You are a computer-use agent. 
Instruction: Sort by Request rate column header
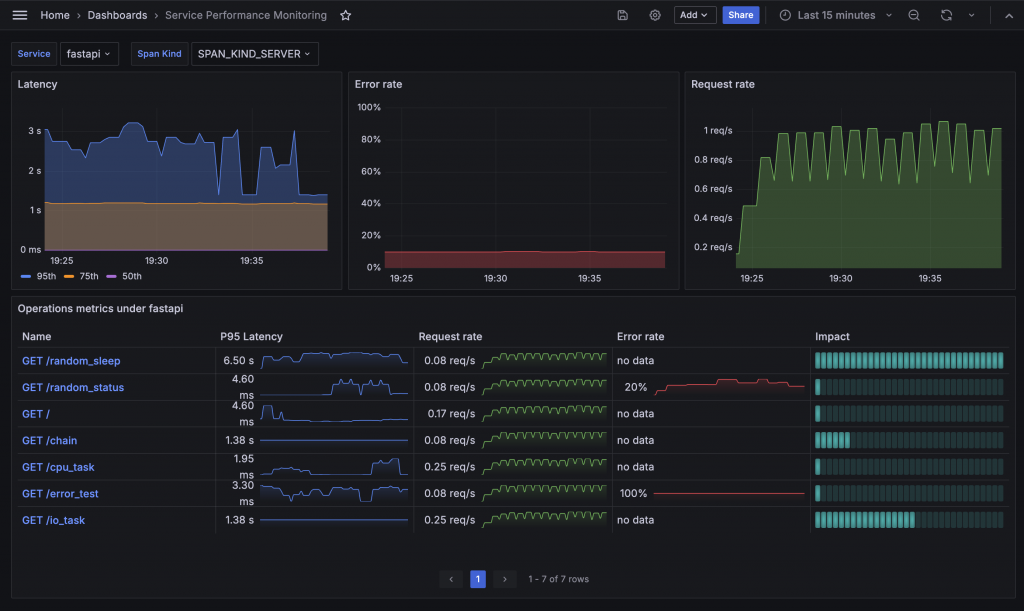point(450,336)
